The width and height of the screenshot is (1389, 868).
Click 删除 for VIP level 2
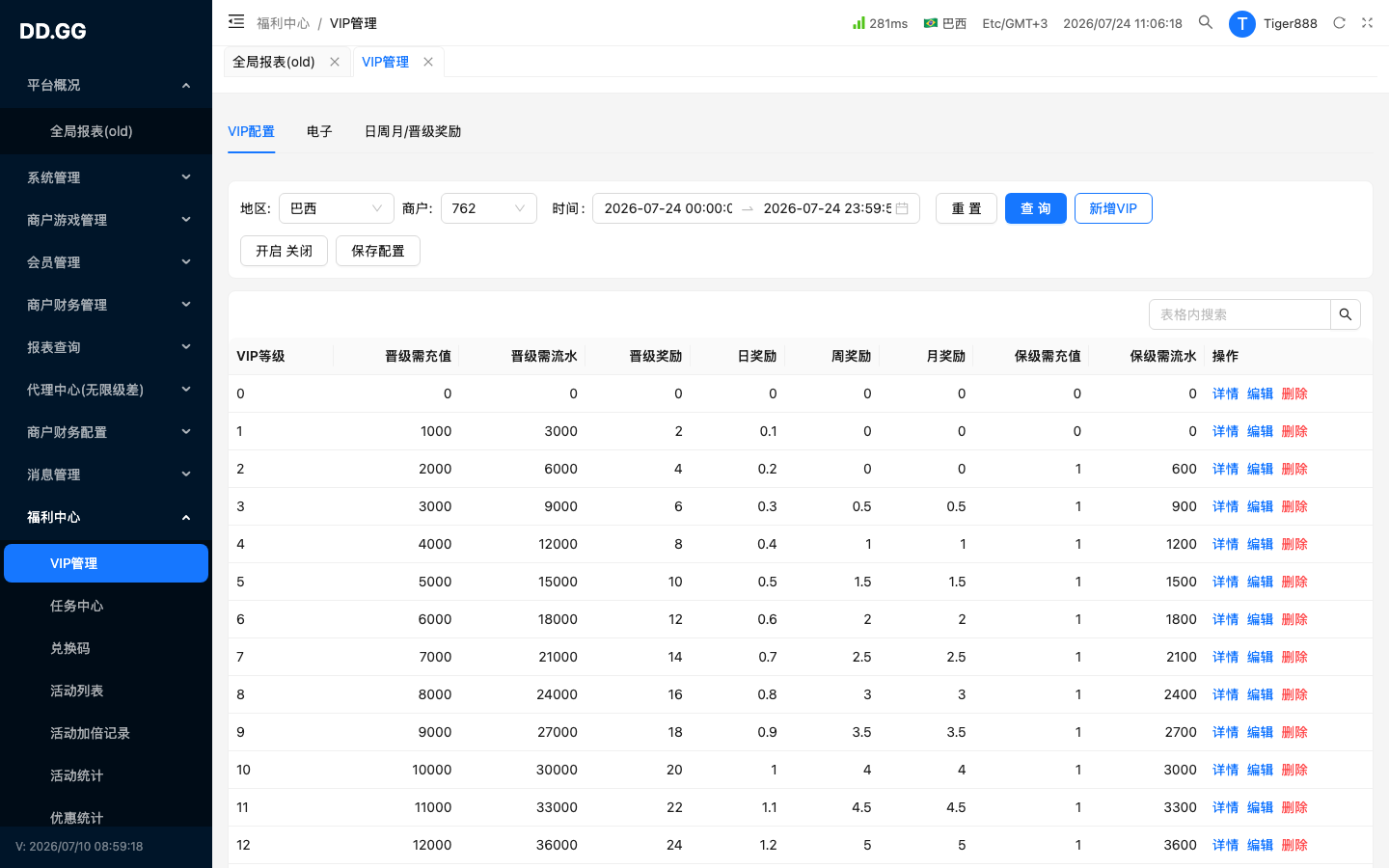coord(1294,469)
